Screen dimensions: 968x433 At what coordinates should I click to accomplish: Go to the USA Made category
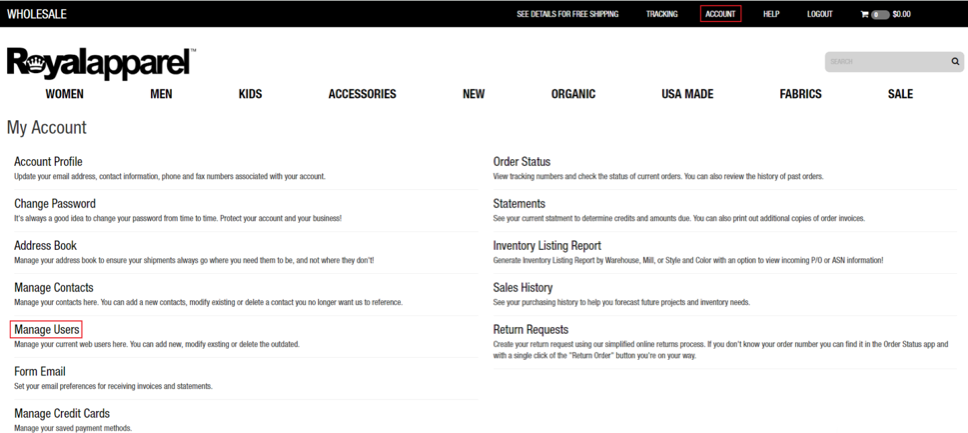point(687,94)
